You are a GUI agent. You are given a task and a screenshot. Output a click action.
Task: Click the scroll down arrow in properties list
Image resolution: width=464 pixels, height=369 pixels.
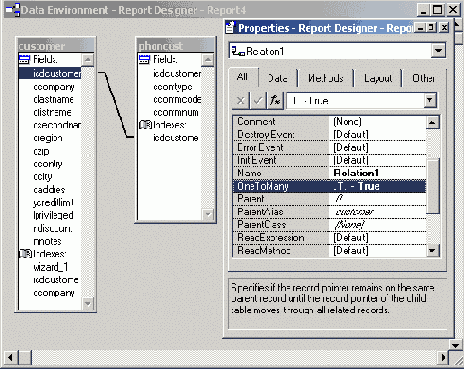(x=432, y=250)
